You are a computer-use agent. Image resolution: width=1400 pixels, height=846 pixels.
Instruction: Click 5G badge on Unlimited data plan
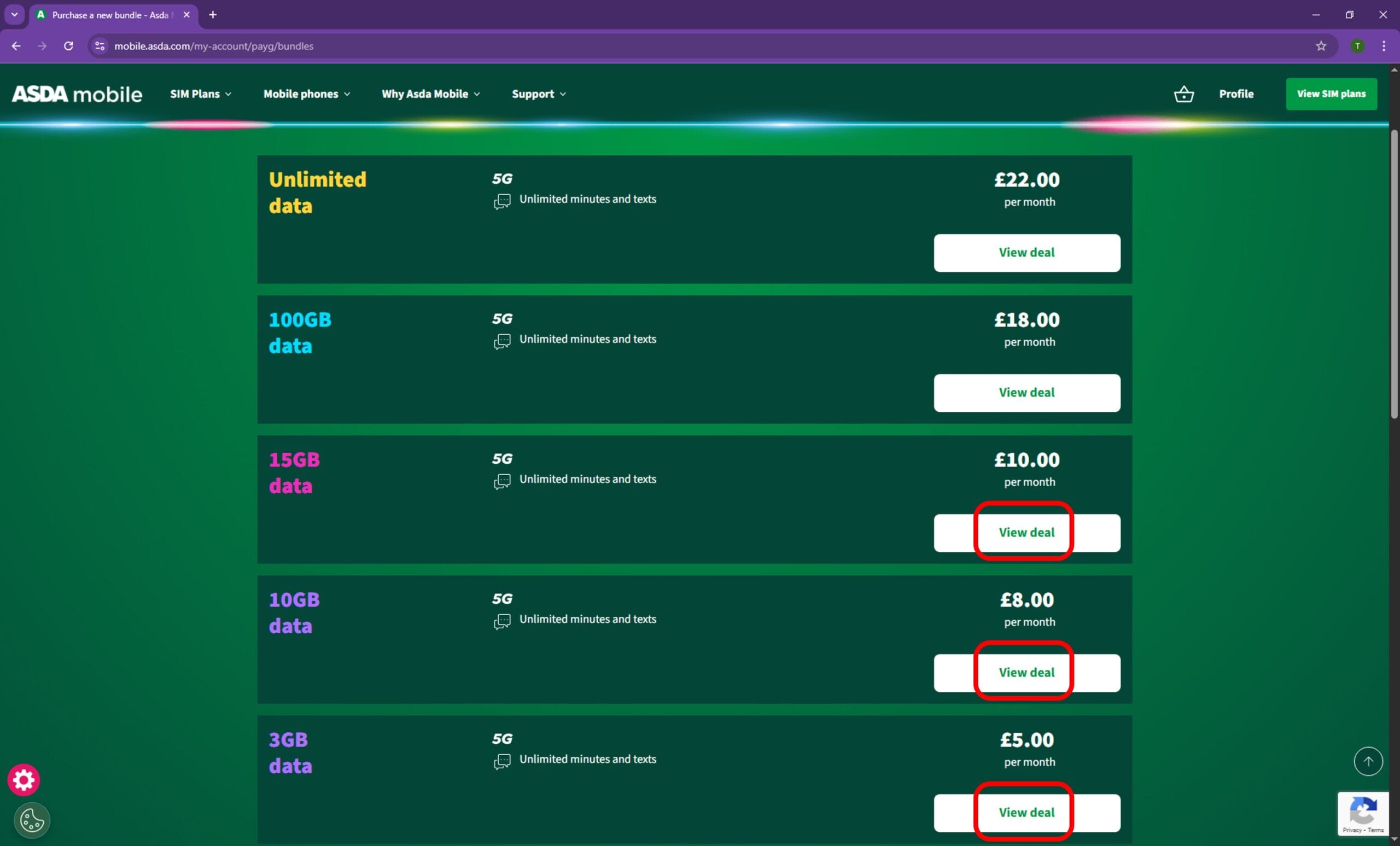(x=501, y=178)
